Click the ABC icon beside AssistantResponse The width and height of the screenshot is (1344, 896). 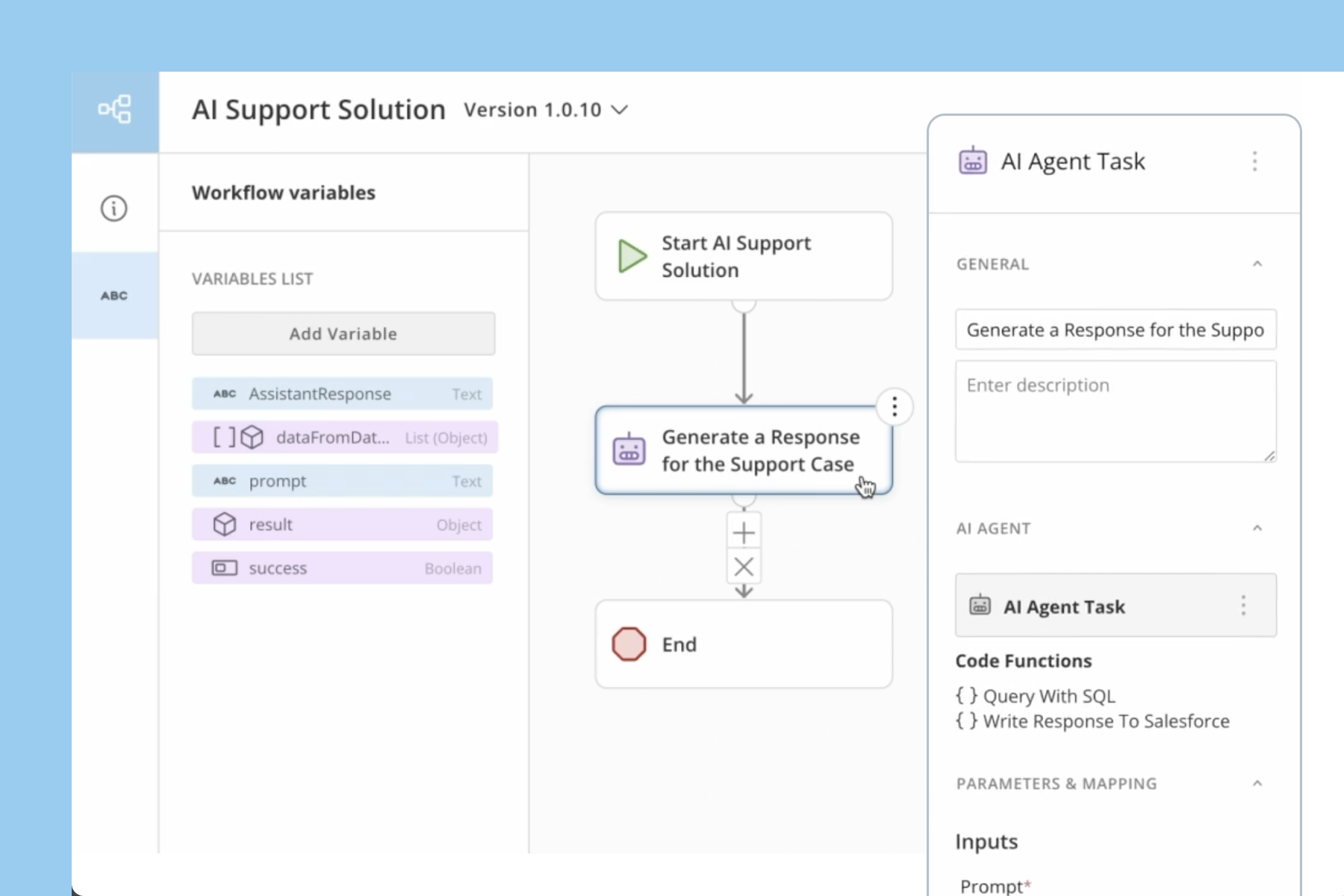coord(225,393)
